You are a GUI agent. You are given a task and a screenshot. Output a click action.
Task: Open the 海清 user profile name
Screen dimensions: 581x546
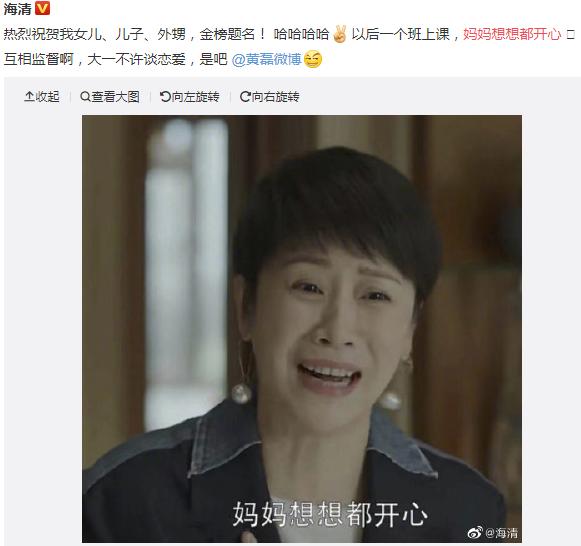coord(17,8)
